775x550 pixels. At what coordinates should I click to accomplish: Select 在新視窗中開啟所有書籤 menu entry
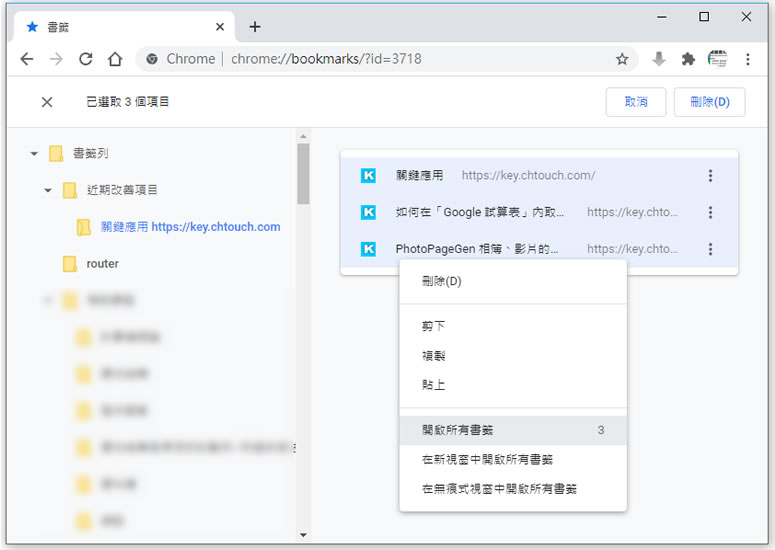pyautogui.click(x=513, y=460)
